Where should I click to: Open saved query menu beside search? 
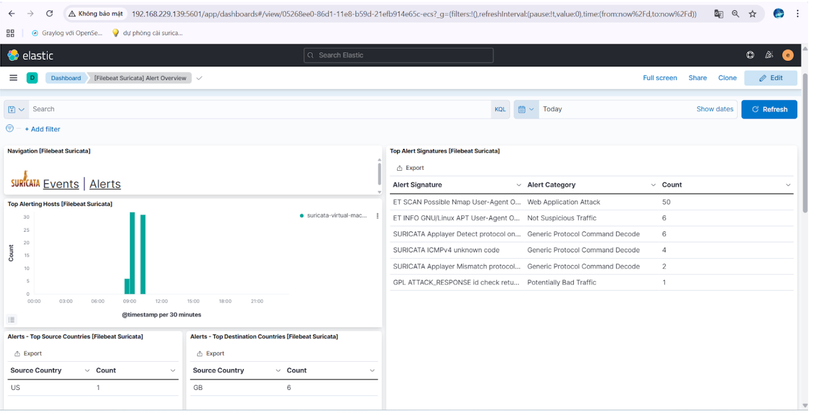click(16, 109)
